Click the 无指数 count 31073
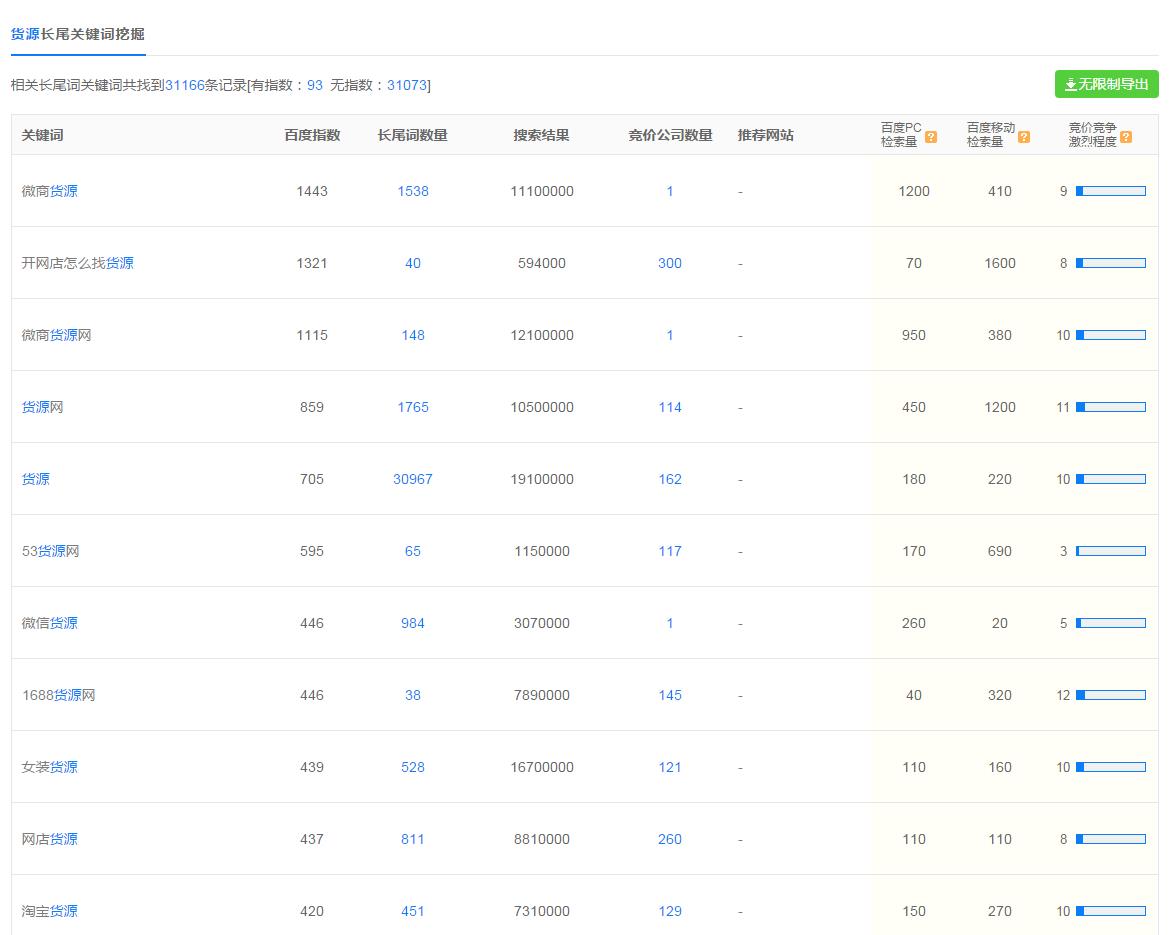Viewport: 1172px width, 935px height. pyautogui.click(x=407, y=85)
